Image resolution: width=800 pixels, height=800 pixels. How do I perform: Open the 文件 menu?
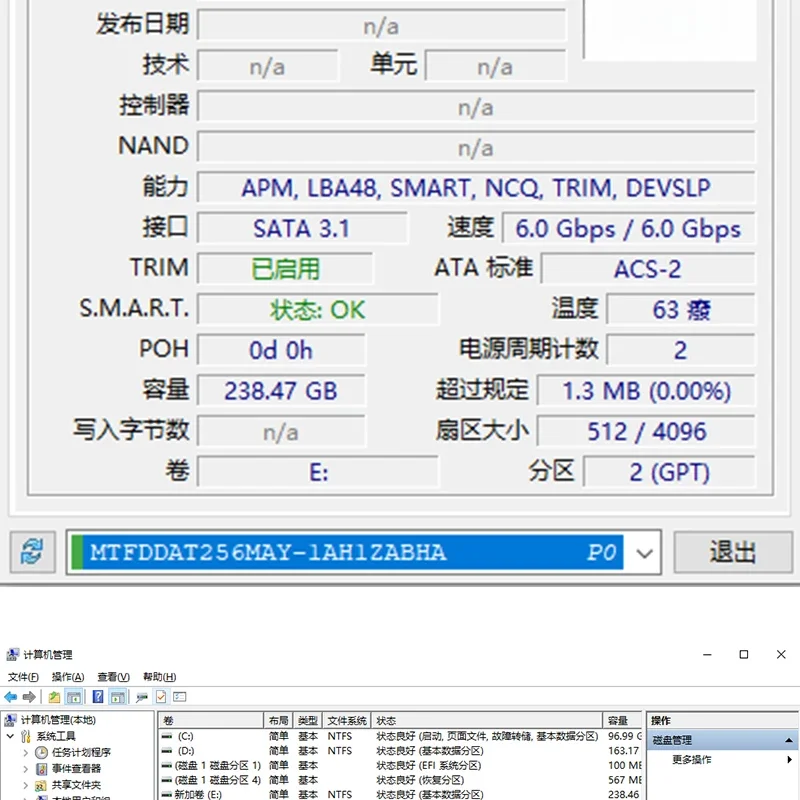(x=22, y=677)
